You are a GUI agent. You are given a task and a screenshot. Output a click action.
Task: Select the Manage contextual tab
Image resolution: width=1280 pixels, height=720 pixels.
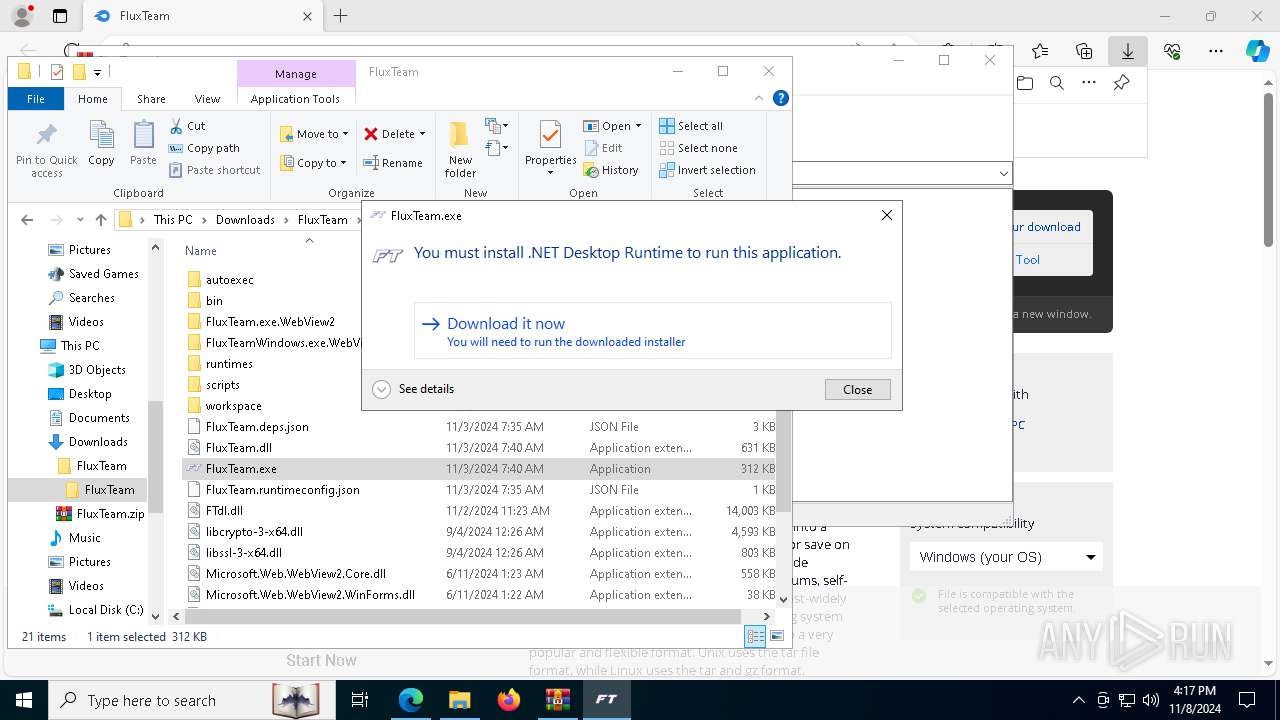point(296,74)
